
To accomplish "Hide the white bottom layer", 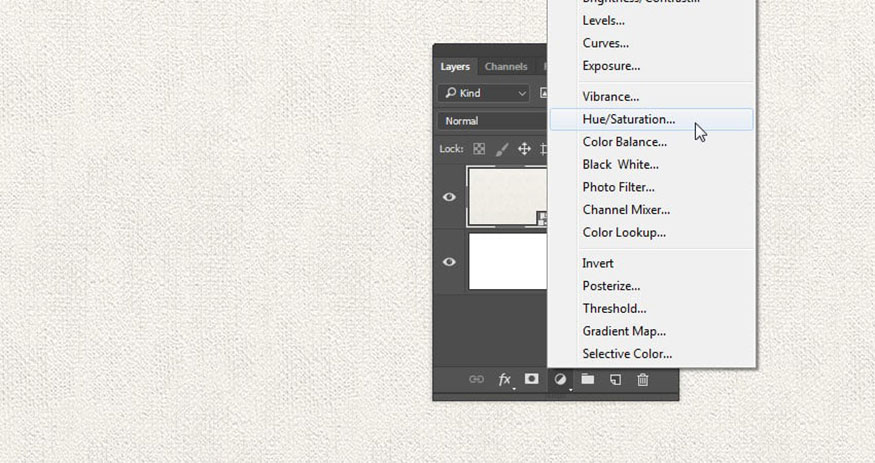I will [x=449, y=262].
